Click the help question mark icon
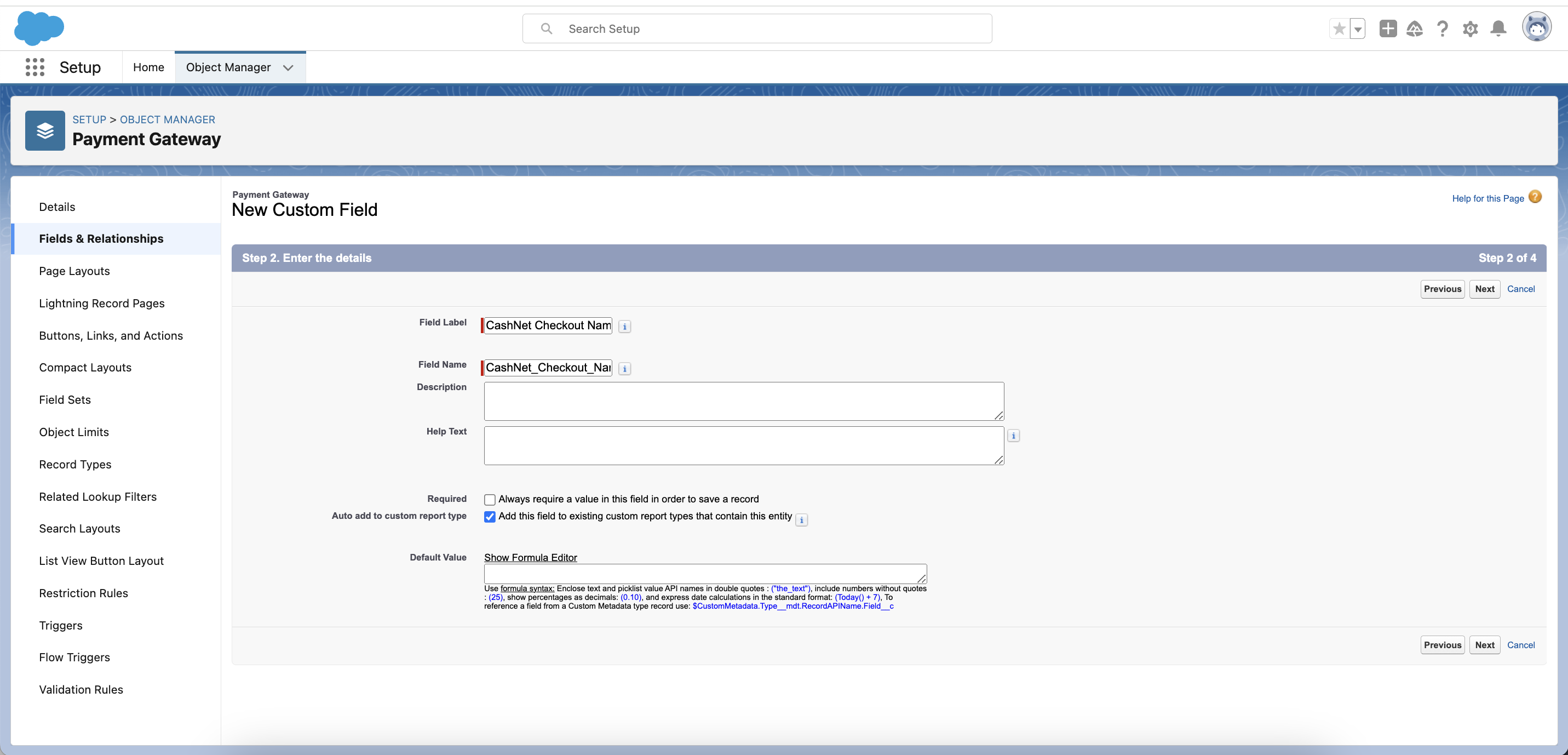Screen dimensions: 1568x755 (1442, 28)
